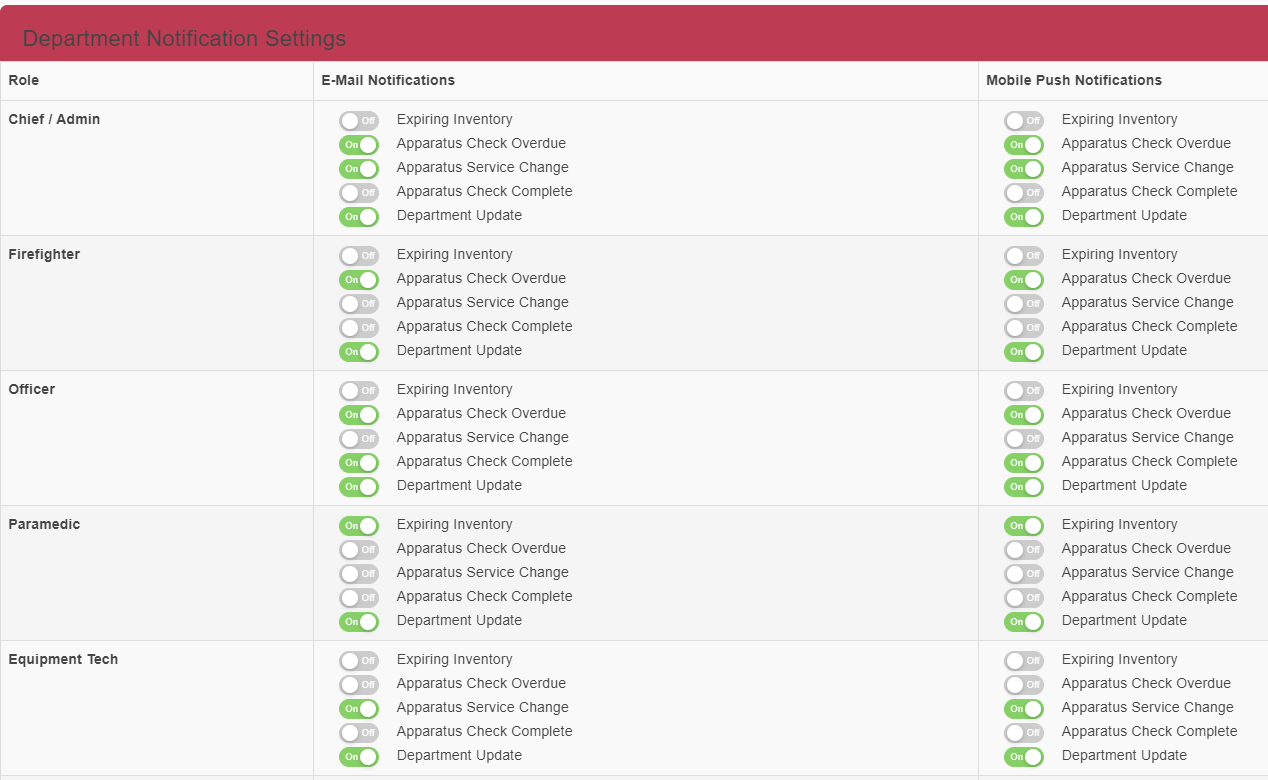Enable Apparatus Check Complete email for Equipment Tech
The image size is (1268, 780).
click(358, 732)
